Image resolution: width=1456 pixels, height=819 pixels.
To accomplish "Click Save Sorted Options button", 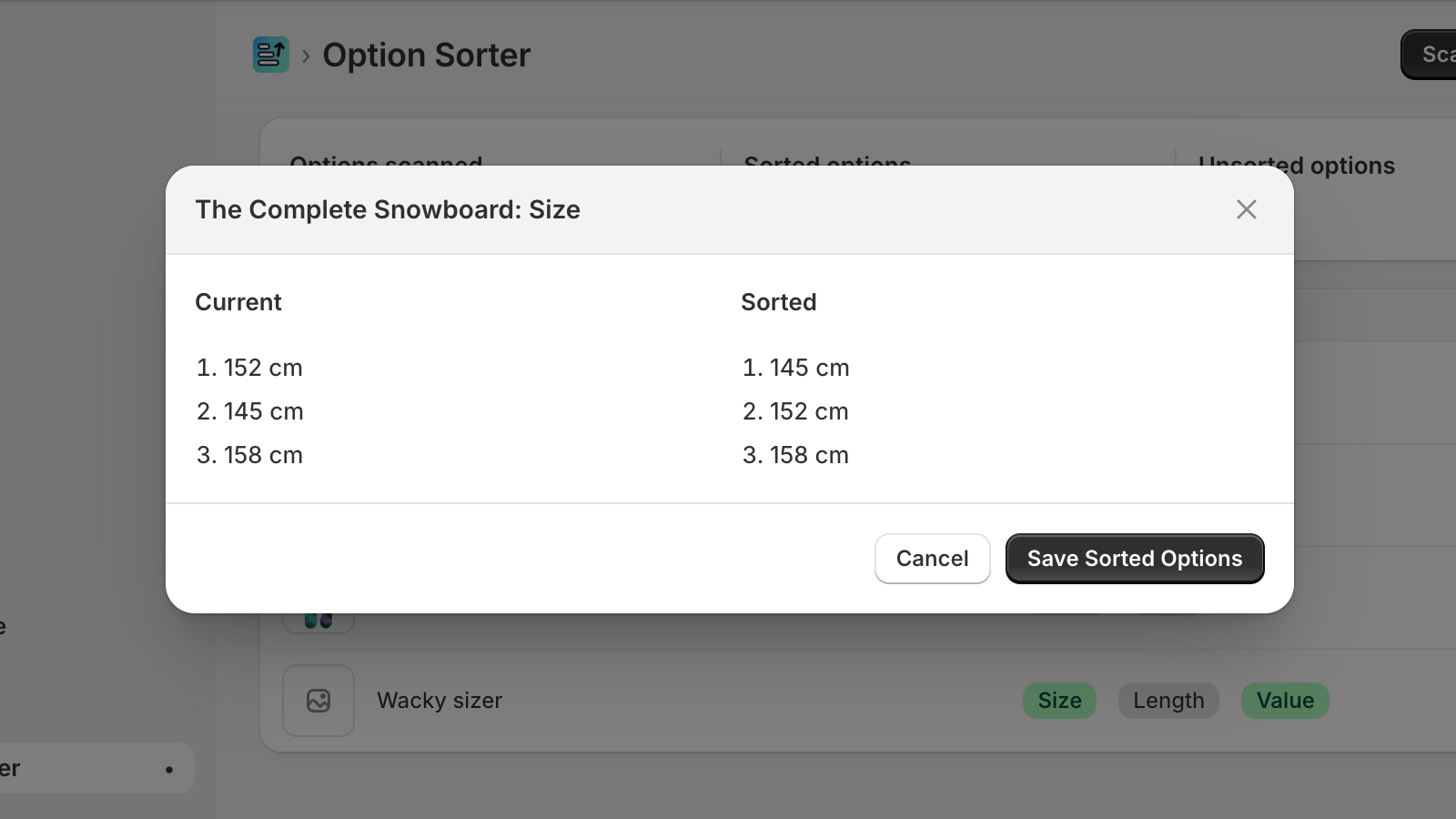I will (x=1135, y=559).
